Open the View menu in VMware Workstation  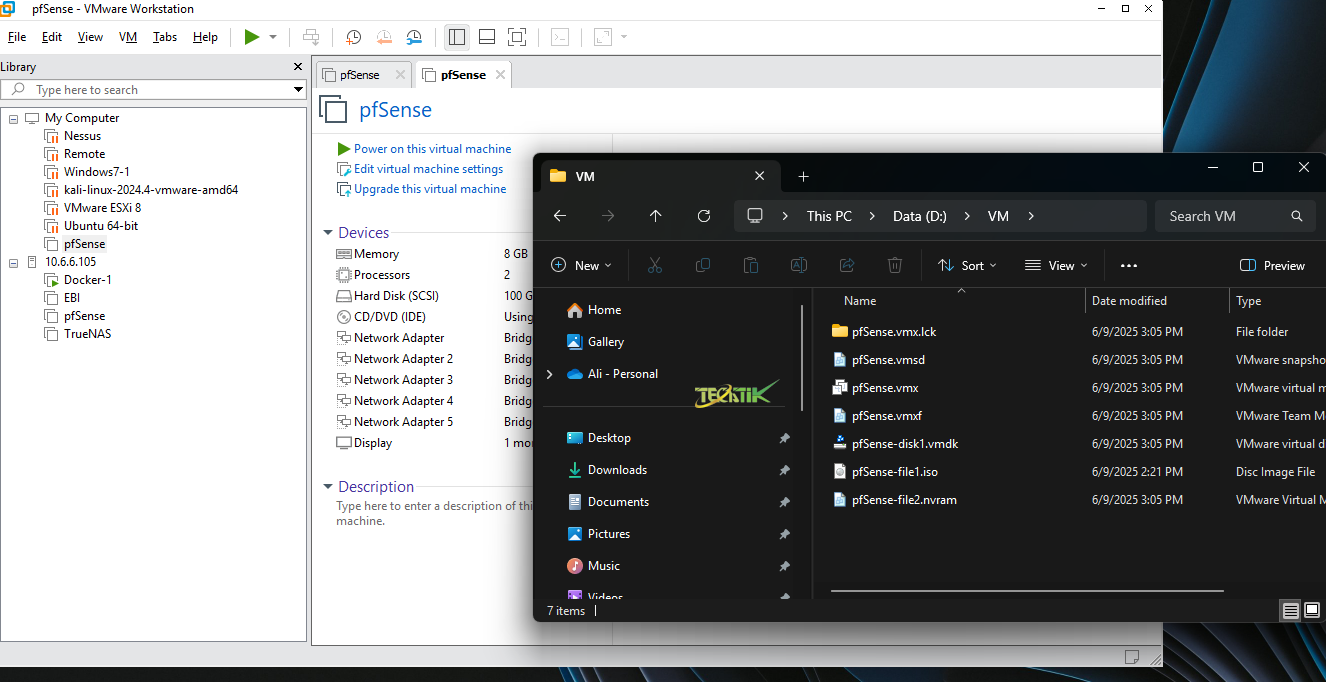[x=90, y=37]
